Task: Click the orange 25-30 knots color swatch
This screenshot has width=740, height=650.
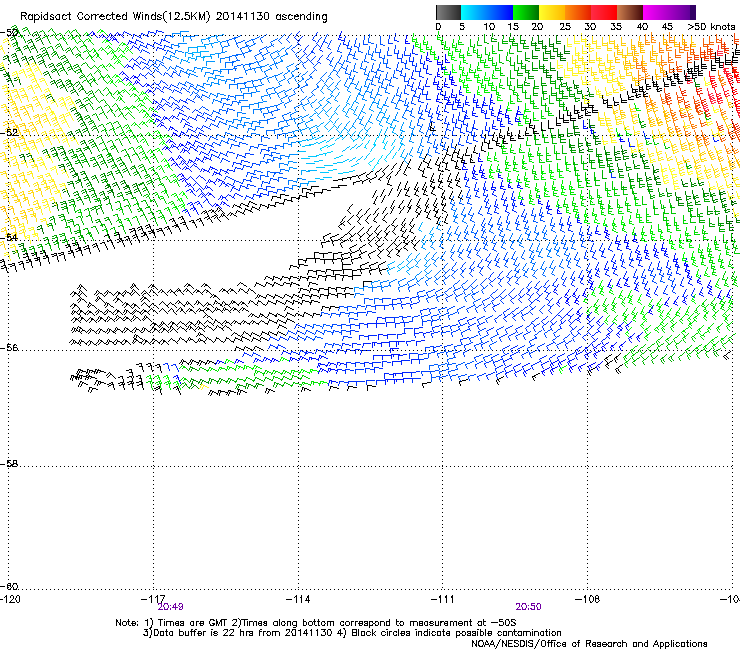Action: point(578,12)
